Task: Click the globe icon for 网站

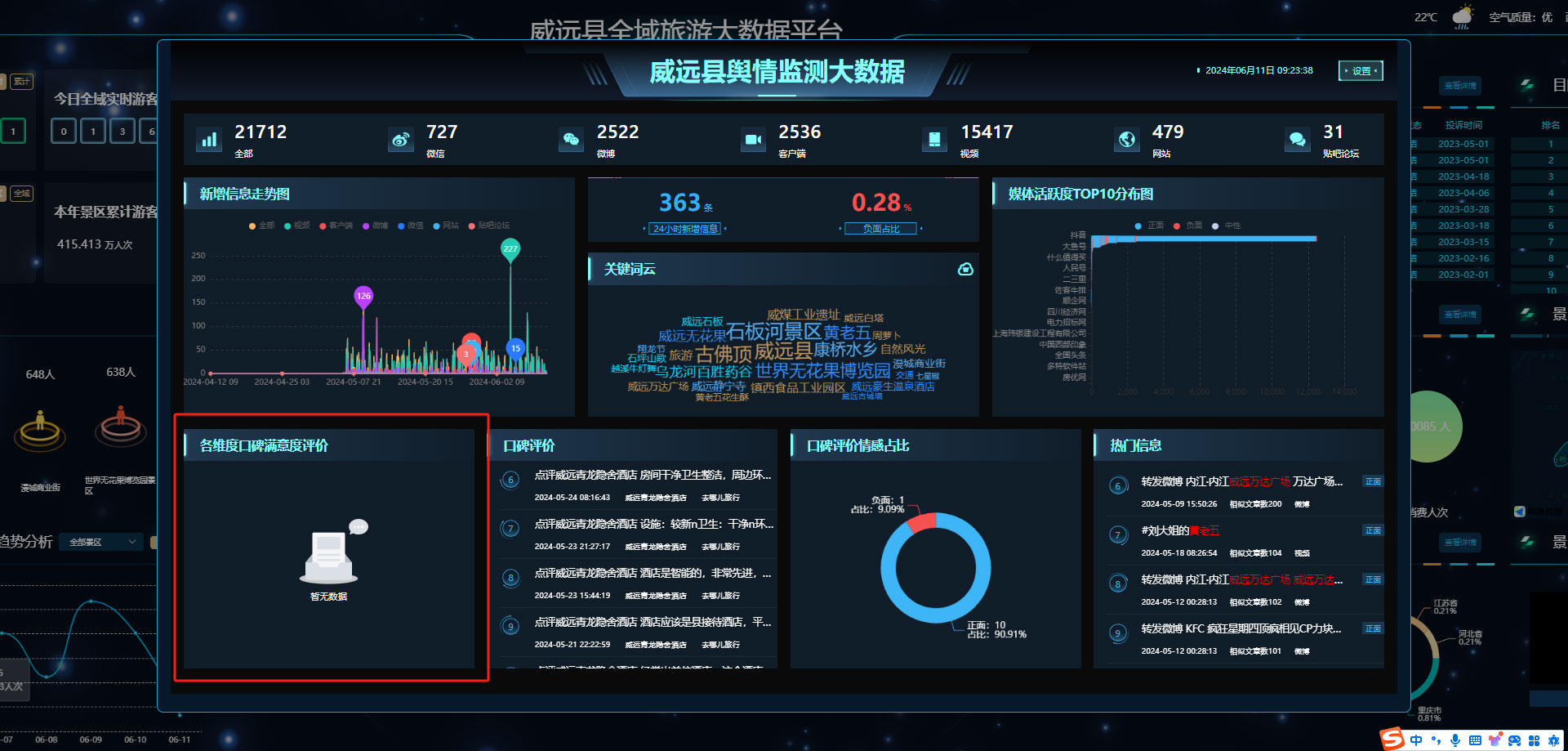Action: 1126,140
